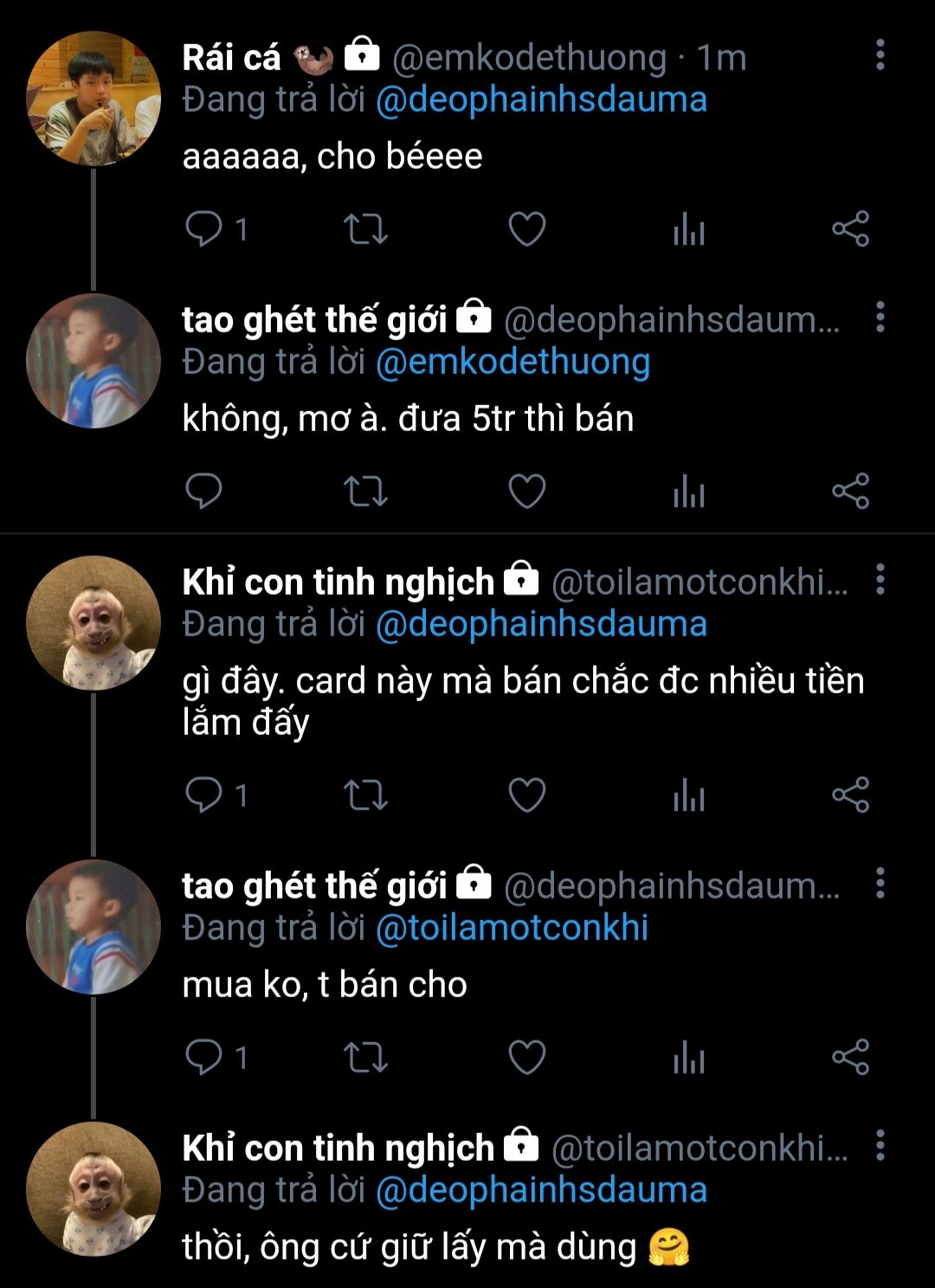Screen dimensions: 935x1288
Task: Retweet the "mua ko, t bán cho" reply
Action: click(365, 1058)
